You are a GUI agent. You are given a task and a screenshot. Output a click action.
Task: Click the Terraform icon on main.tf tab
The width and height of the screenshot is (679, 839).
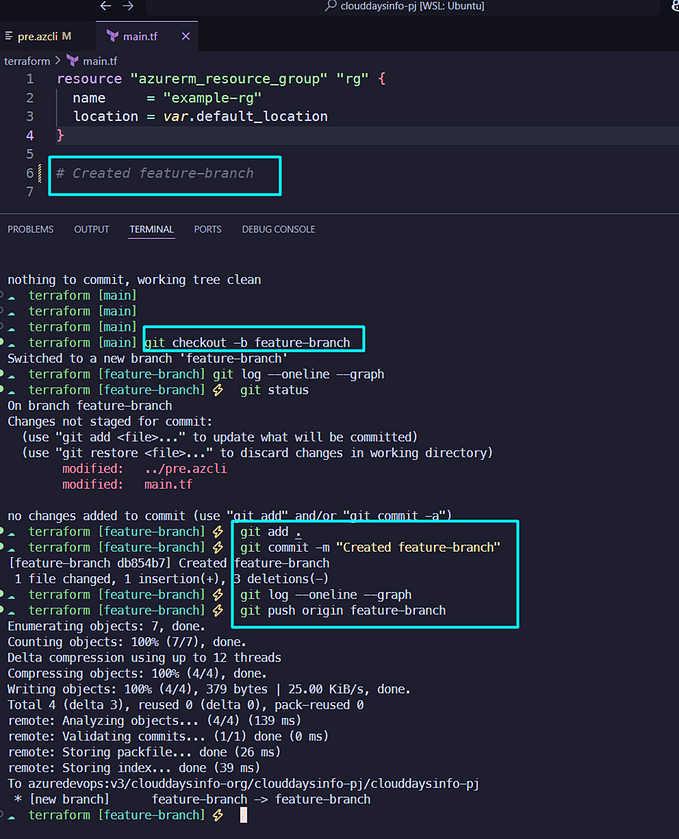pyautogui.click(x=112, y=36)
